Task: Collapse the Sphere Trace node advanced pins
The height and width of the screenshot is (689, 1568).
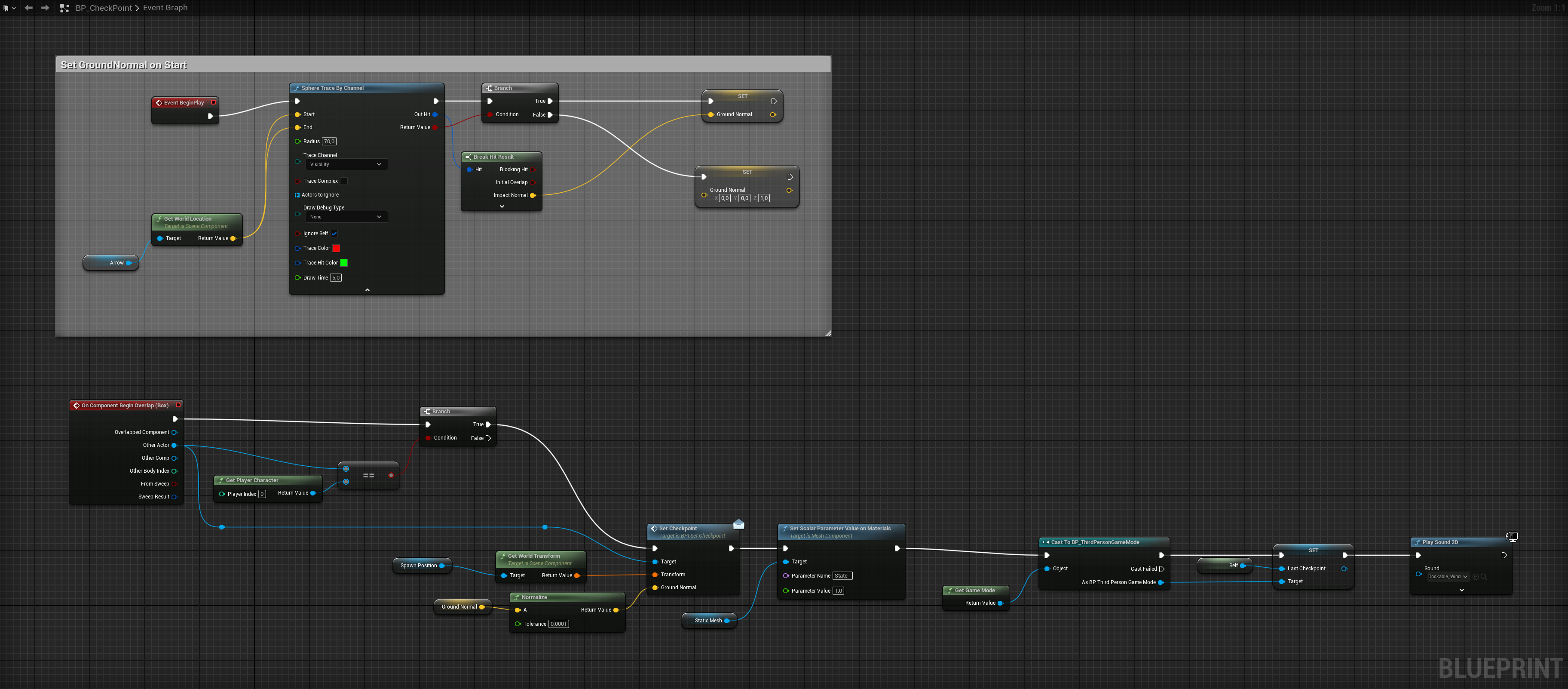Action: (x=367, y=290)
